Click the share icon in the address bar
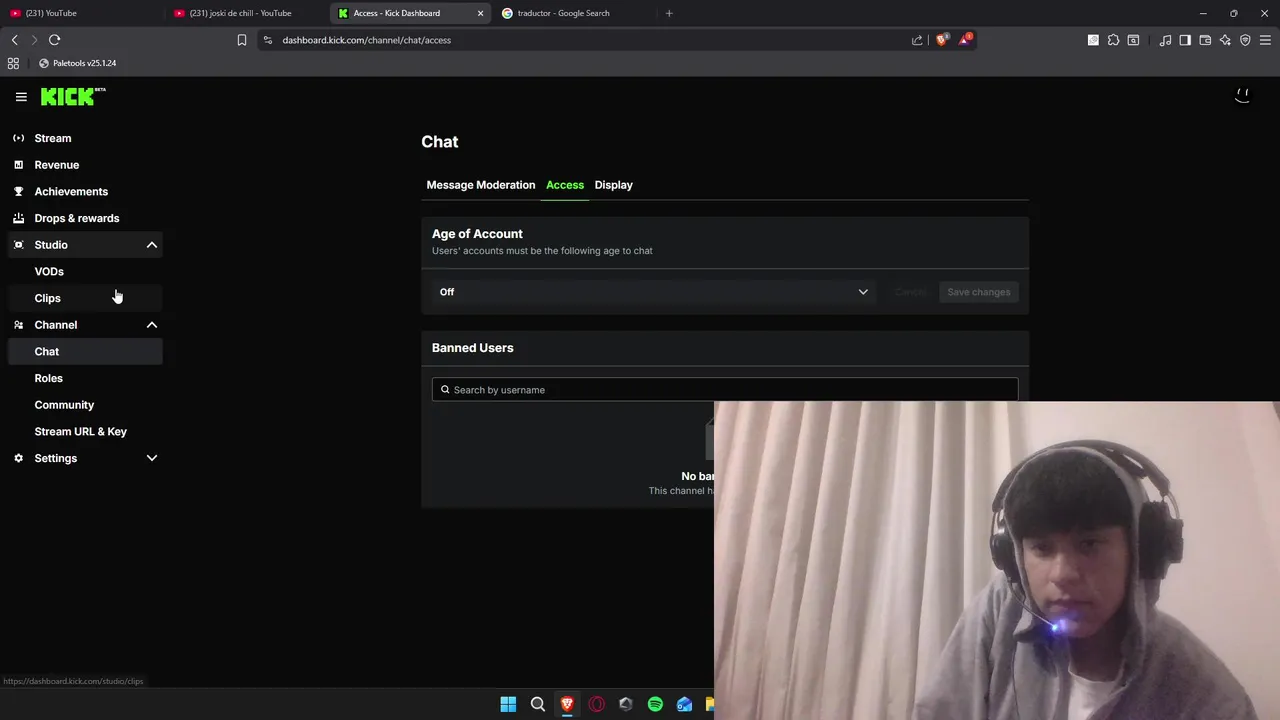 (x=917, y=40)
